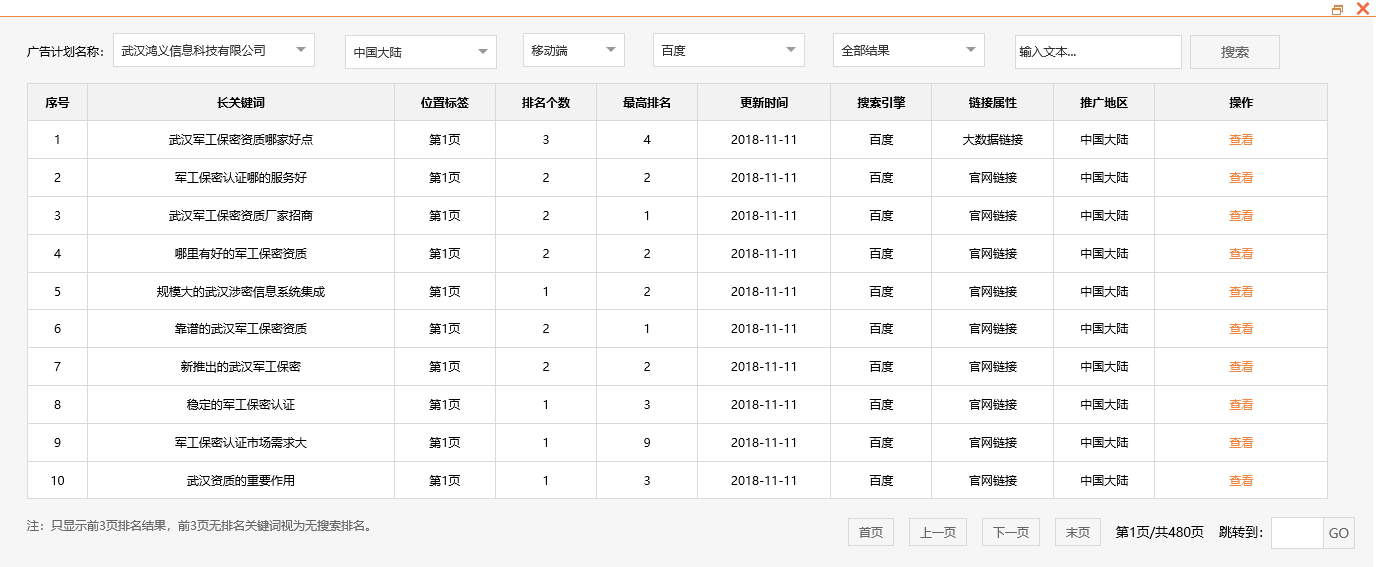Screen dimensions: 1376x567
Task: View details for 武汉军工保密资质哪家好点
Action: coord(1241,140)
